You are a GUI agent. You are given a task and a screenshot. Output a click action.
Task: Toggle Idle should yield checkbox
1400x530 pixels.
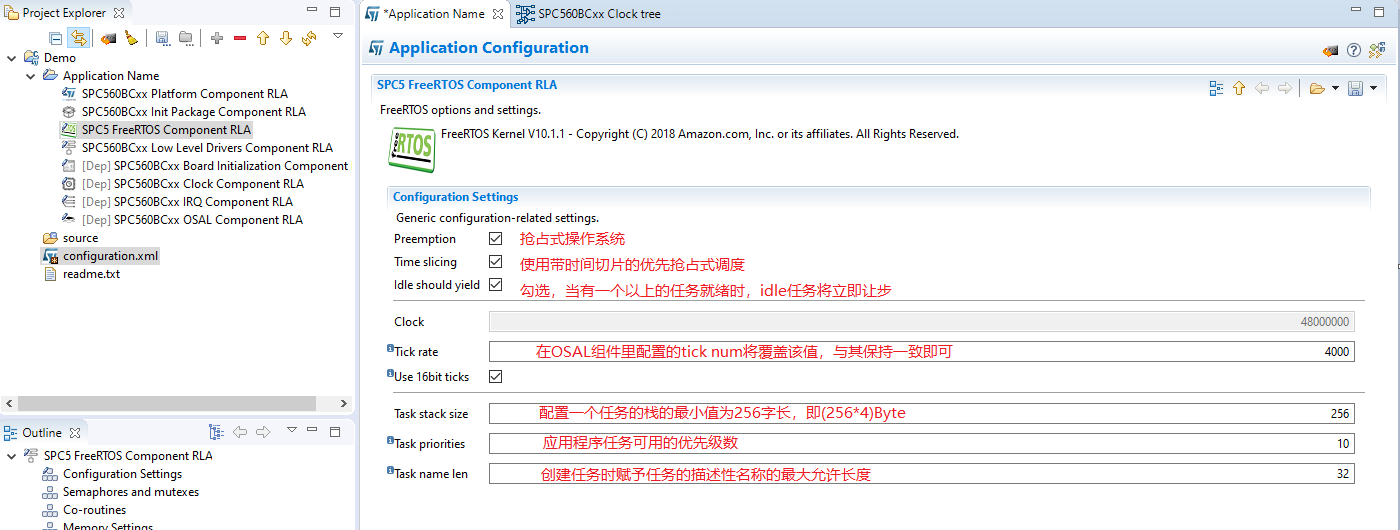[495, 285]
